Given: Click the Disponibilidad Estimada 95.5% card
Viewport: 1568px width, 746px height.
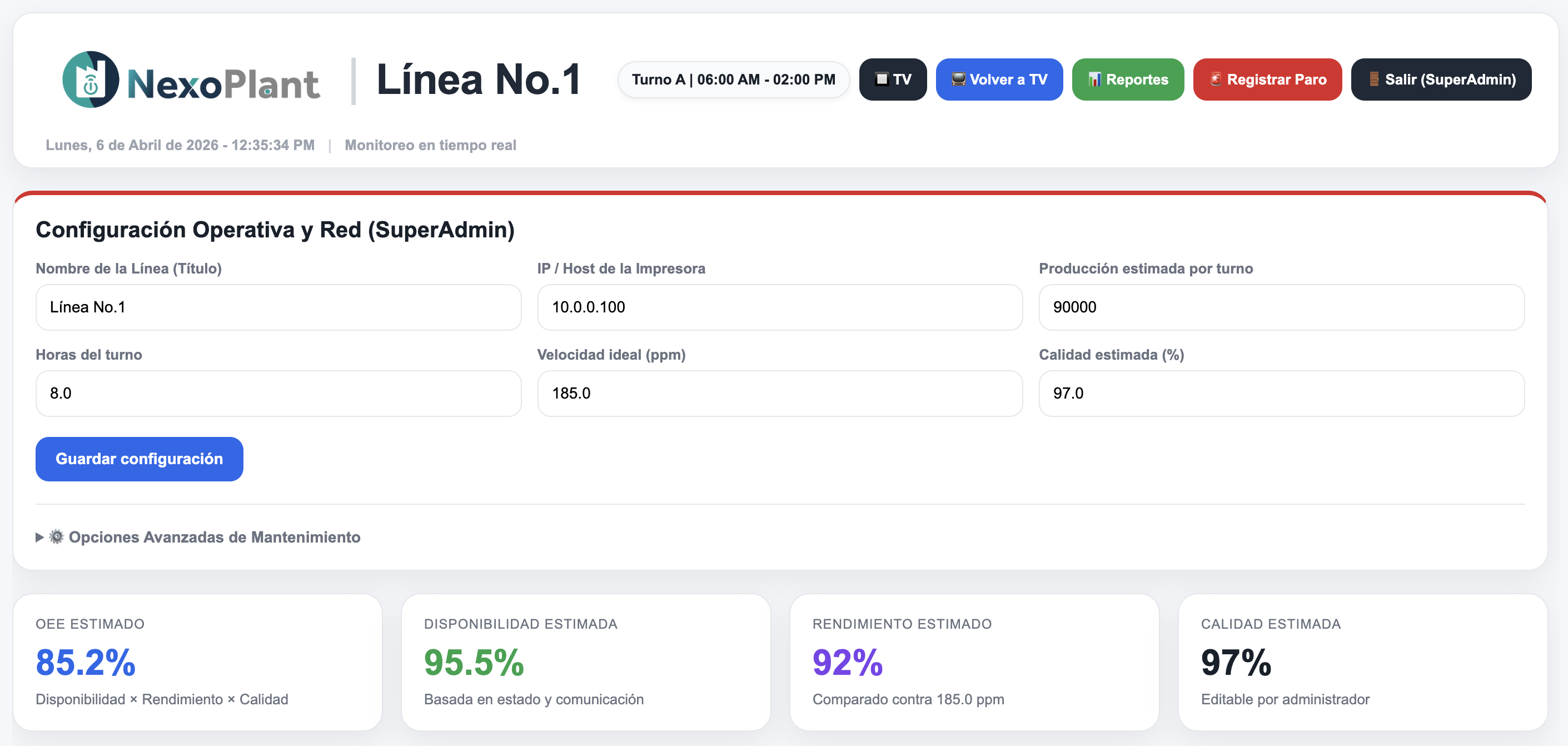Looking at the screenshot, I should click(585, 662).
